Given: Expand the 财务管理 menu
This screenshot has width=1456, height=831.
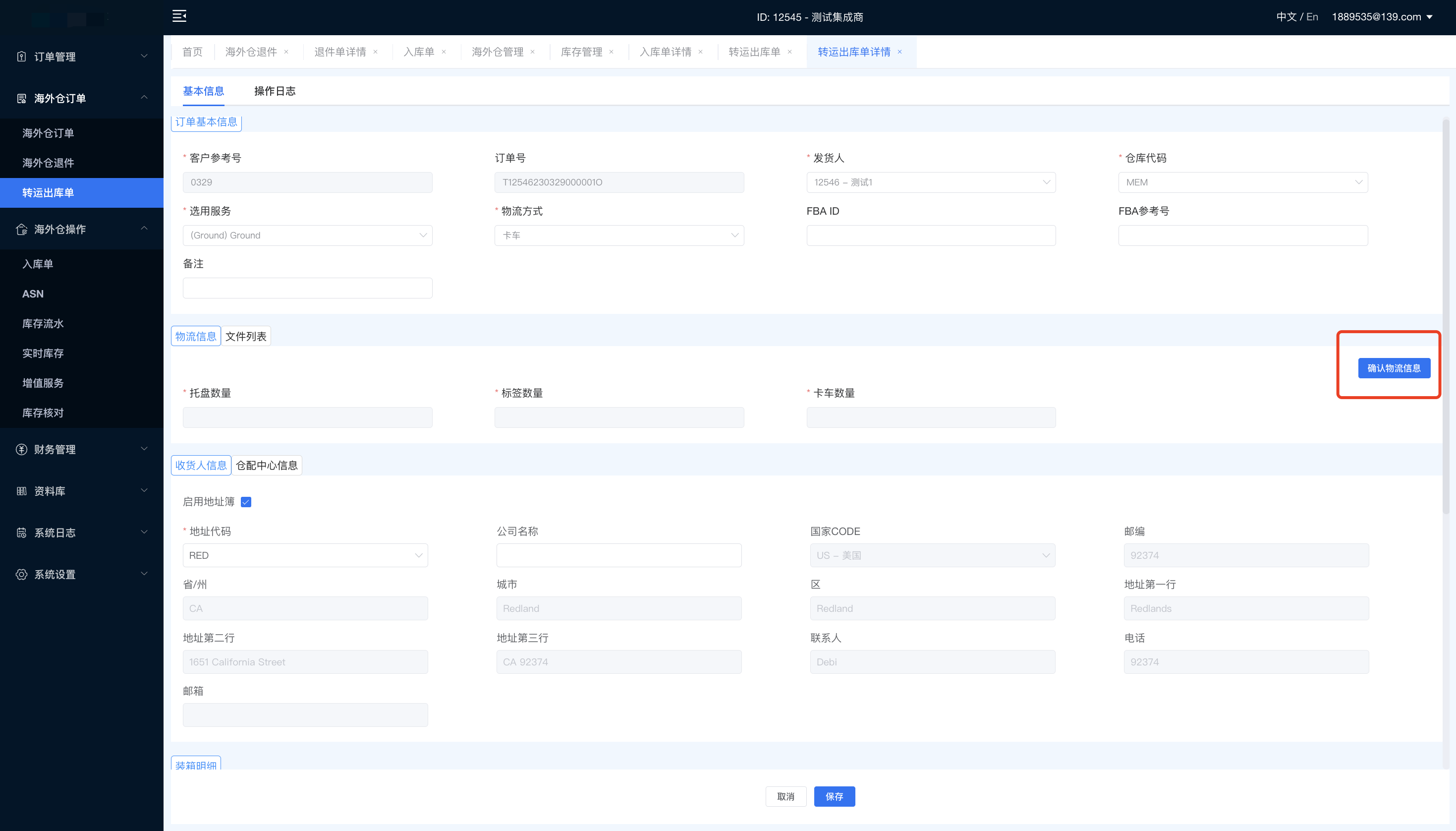Looking at the screenshot, I should pos(144,449).
